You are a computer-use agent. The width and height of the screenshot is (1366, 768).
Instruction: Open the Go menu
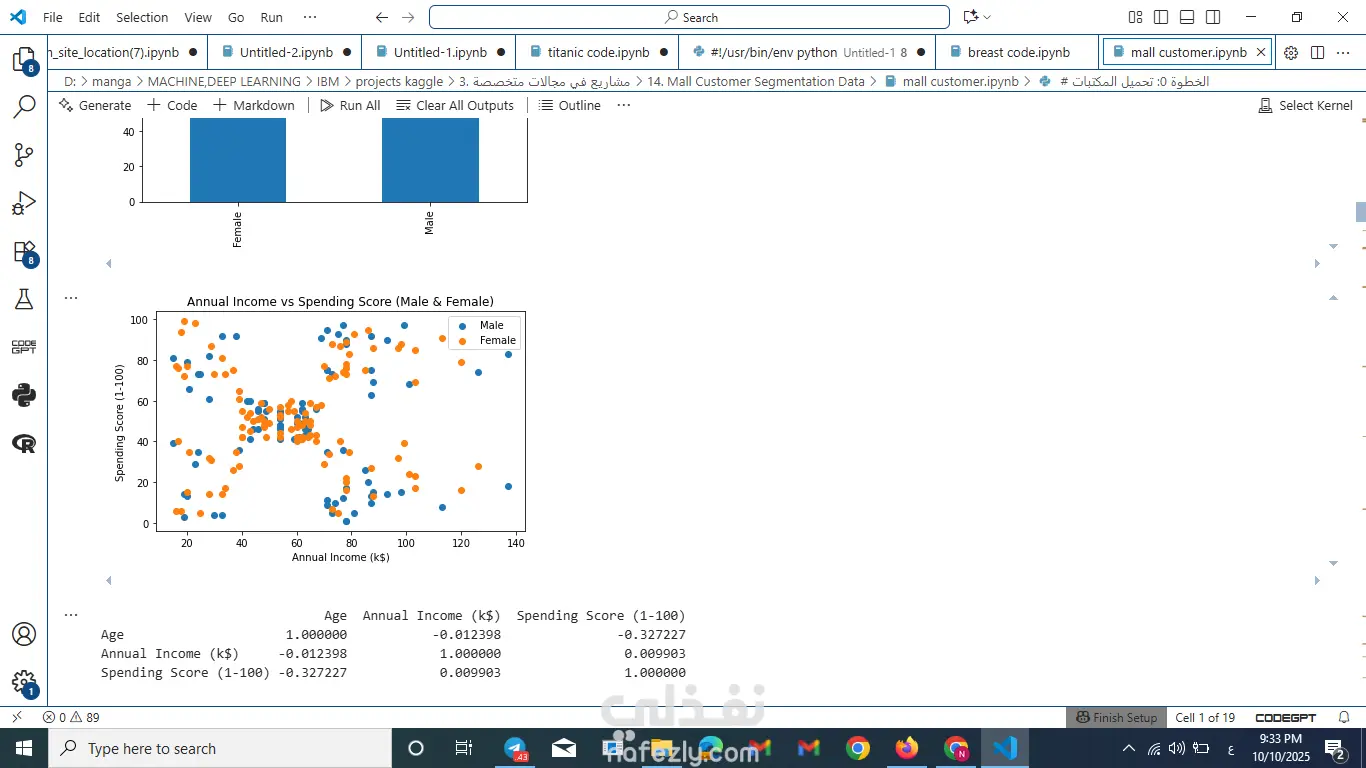click(x=236, y=17)
